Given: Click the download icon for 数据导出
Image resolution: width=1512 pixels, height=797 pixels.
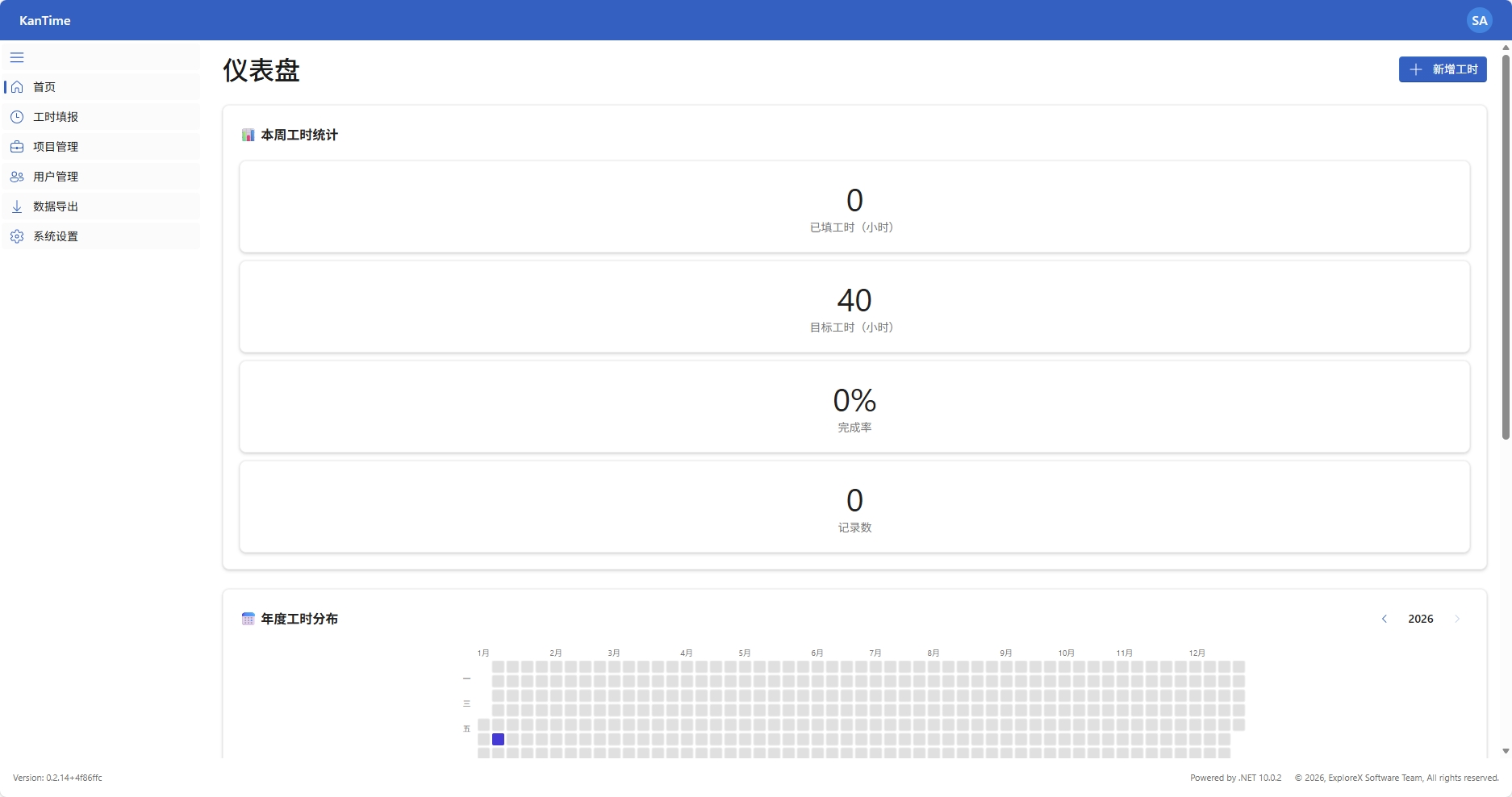Looking at the screenshot, I should coord(17,207).
